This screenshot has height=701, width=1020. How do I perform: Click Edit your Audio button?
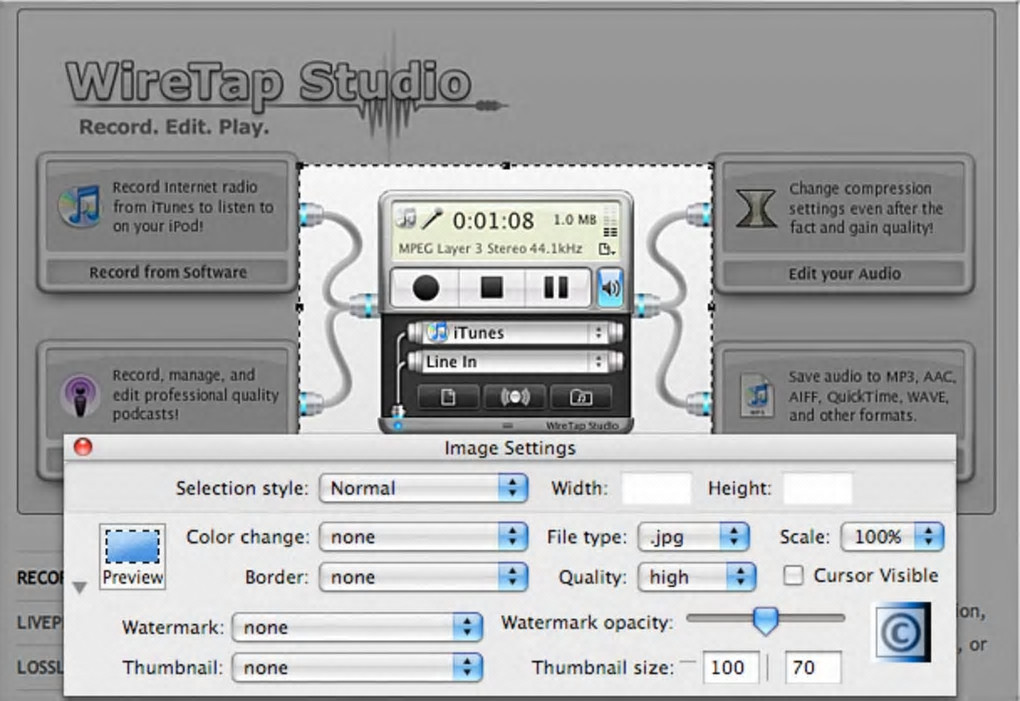(844, 274)
